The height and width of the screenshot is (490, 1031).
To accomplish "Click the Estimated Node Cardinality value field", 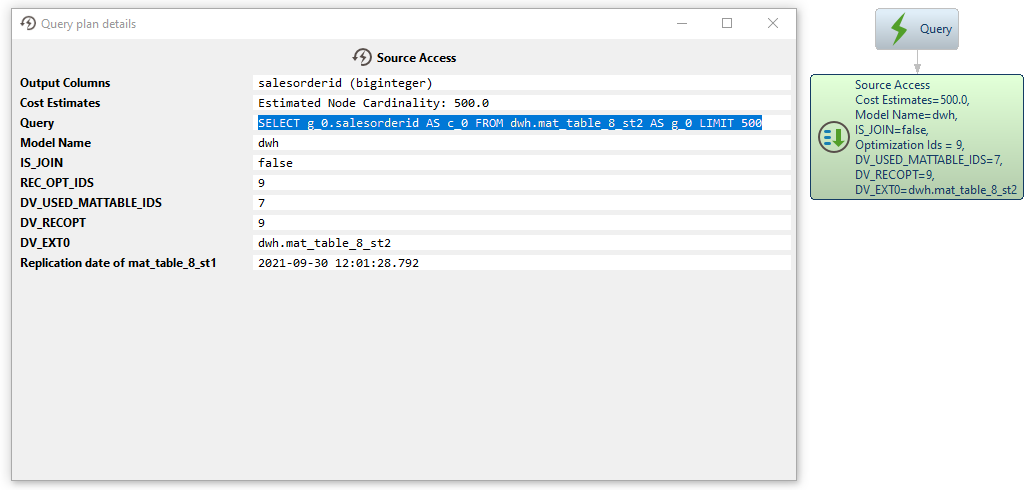I will 521,103.
